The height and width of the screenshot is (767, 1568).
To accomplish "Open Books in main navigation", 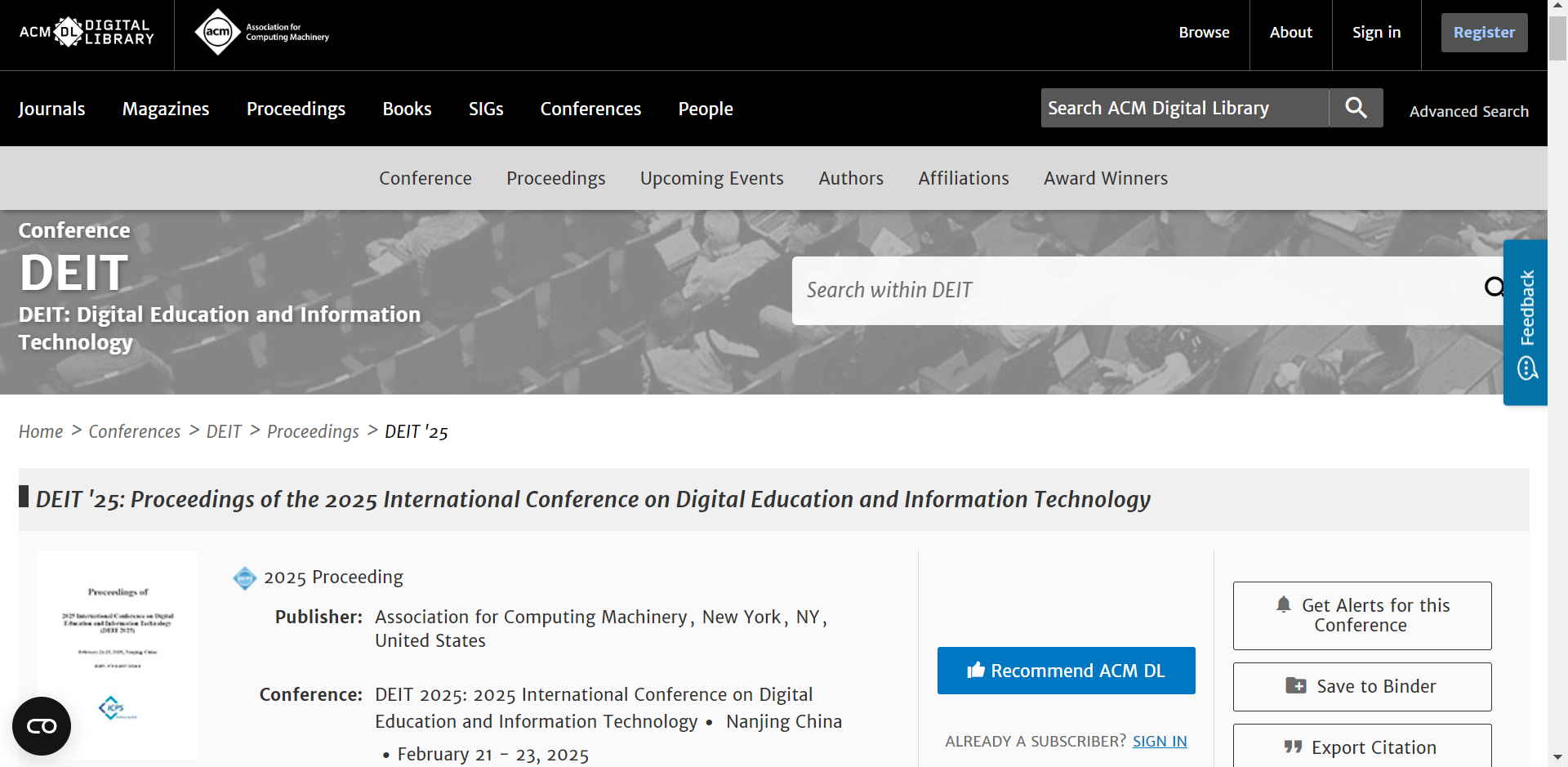I will 408,109.
